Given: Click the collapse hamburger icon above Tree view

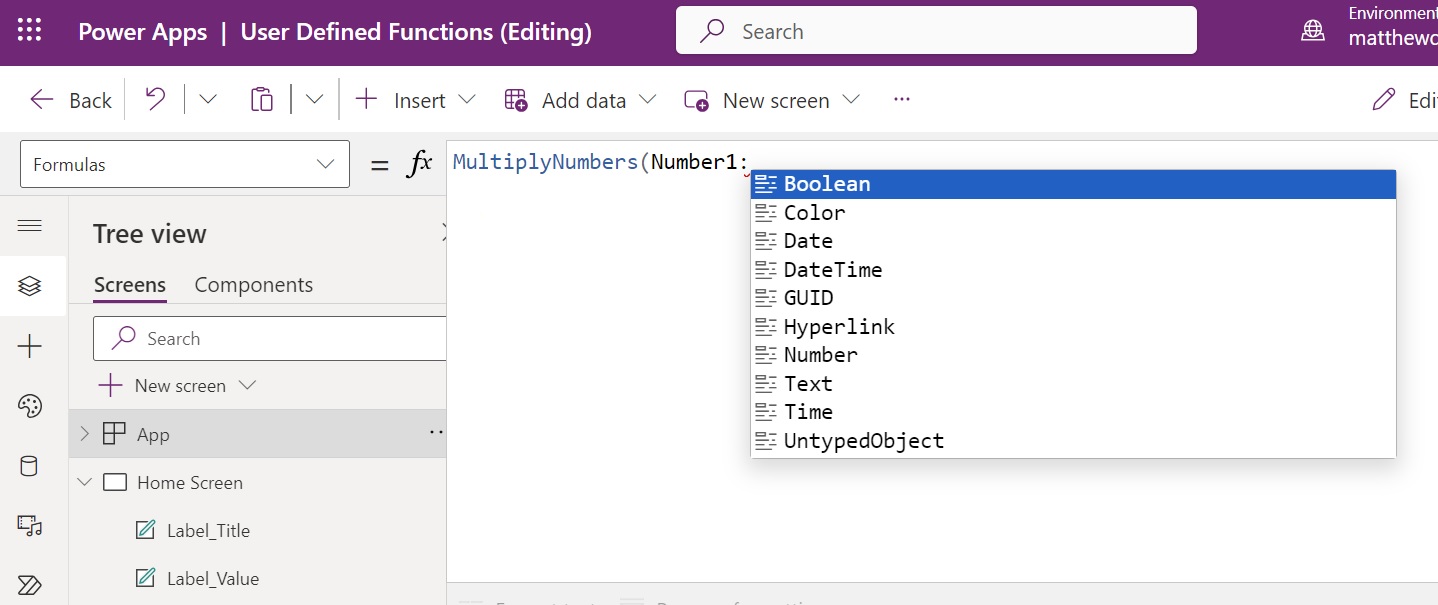Looking at the screenshot, I should (x=30, y=226).
